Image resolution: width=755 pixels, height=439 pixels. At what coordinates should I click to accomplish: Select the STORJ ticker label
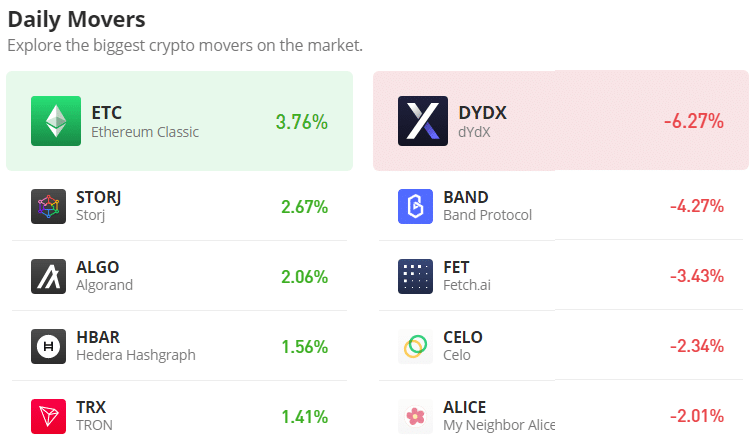click(x=99, y=197)
